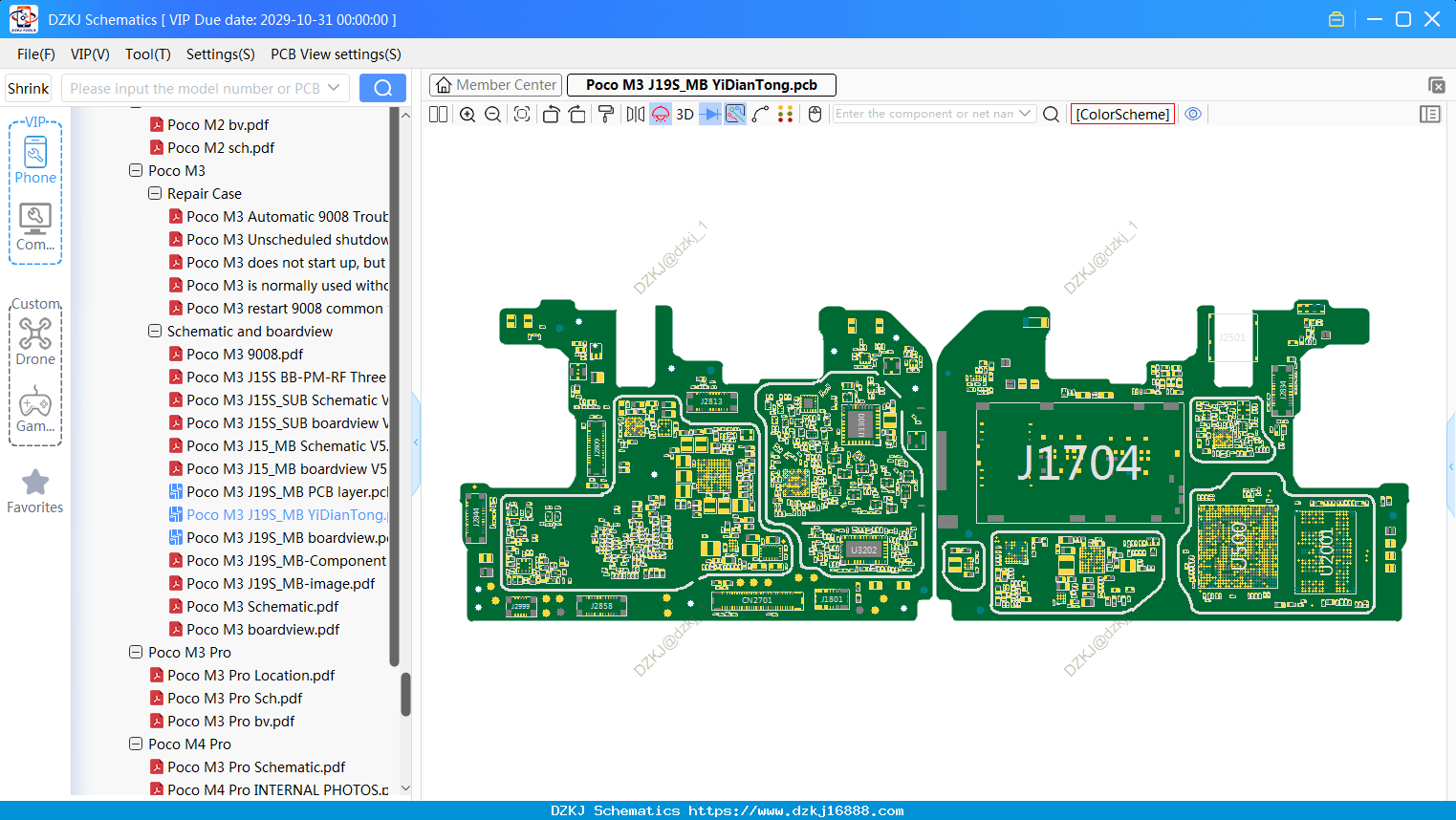Image resolution: width=1456 pixels, height=820 pixels.
Task: Collapse the Repair Case folder
Action: pyautogui.click(x=155, y=193)
